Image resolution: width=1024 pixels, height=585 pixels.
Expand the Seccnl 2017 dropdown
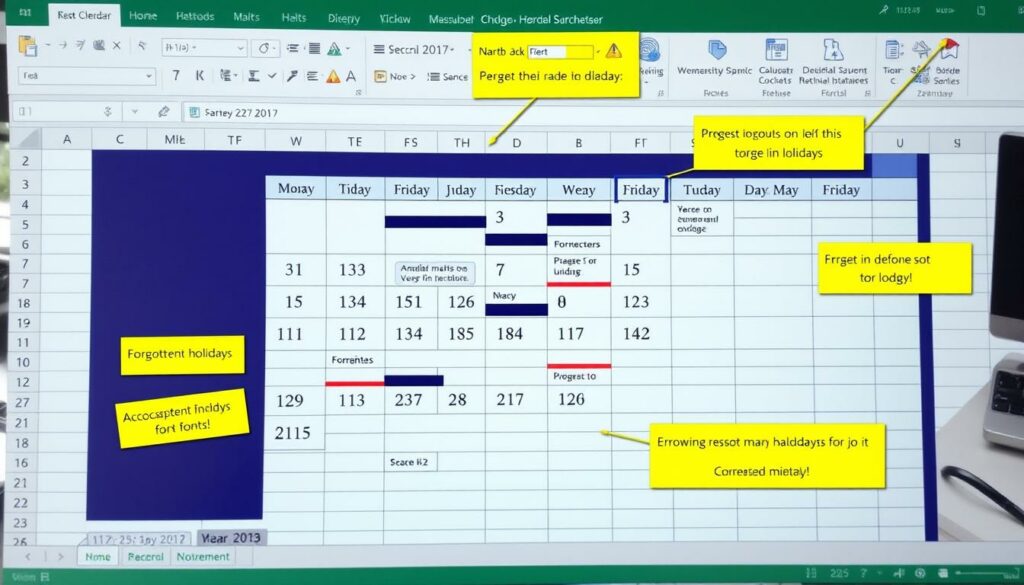(453, 50)
